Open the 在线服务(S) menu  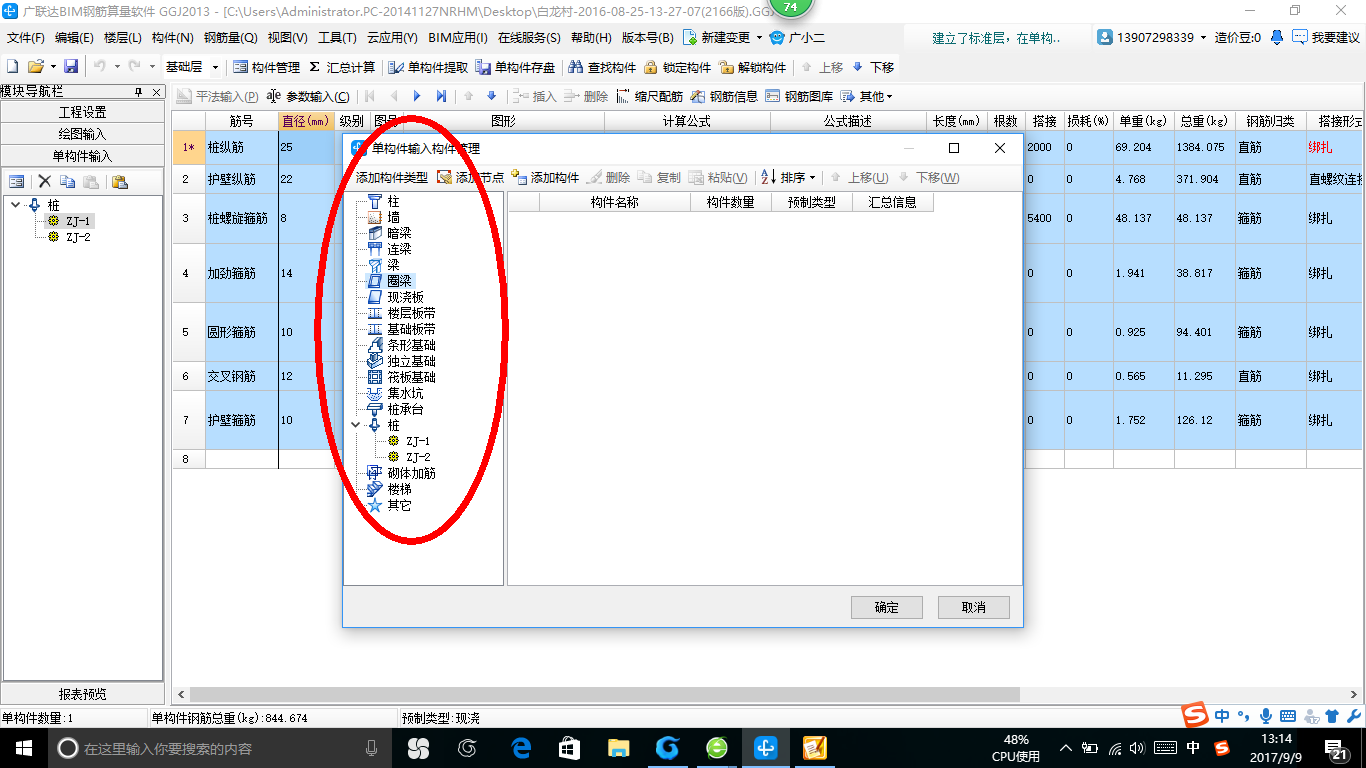(529, 37)
